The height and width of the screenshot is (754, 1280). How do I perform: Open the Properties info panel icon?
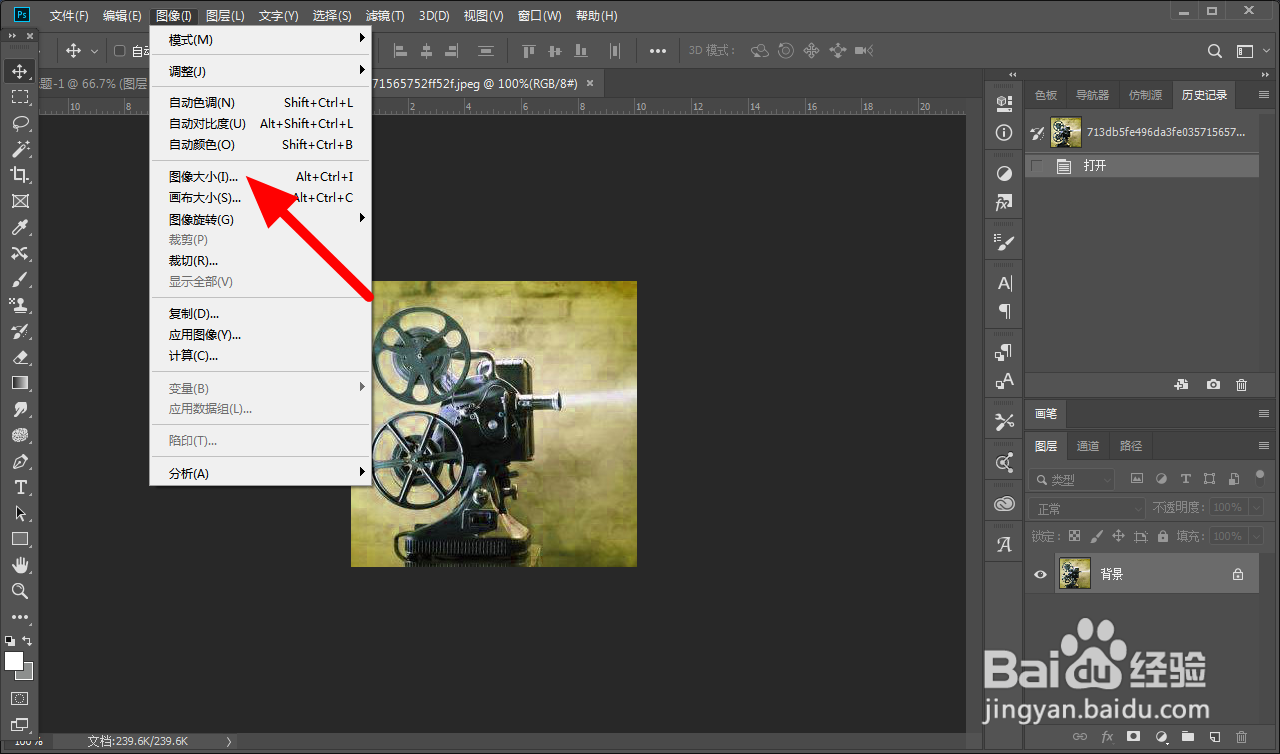pos(1005,132)
